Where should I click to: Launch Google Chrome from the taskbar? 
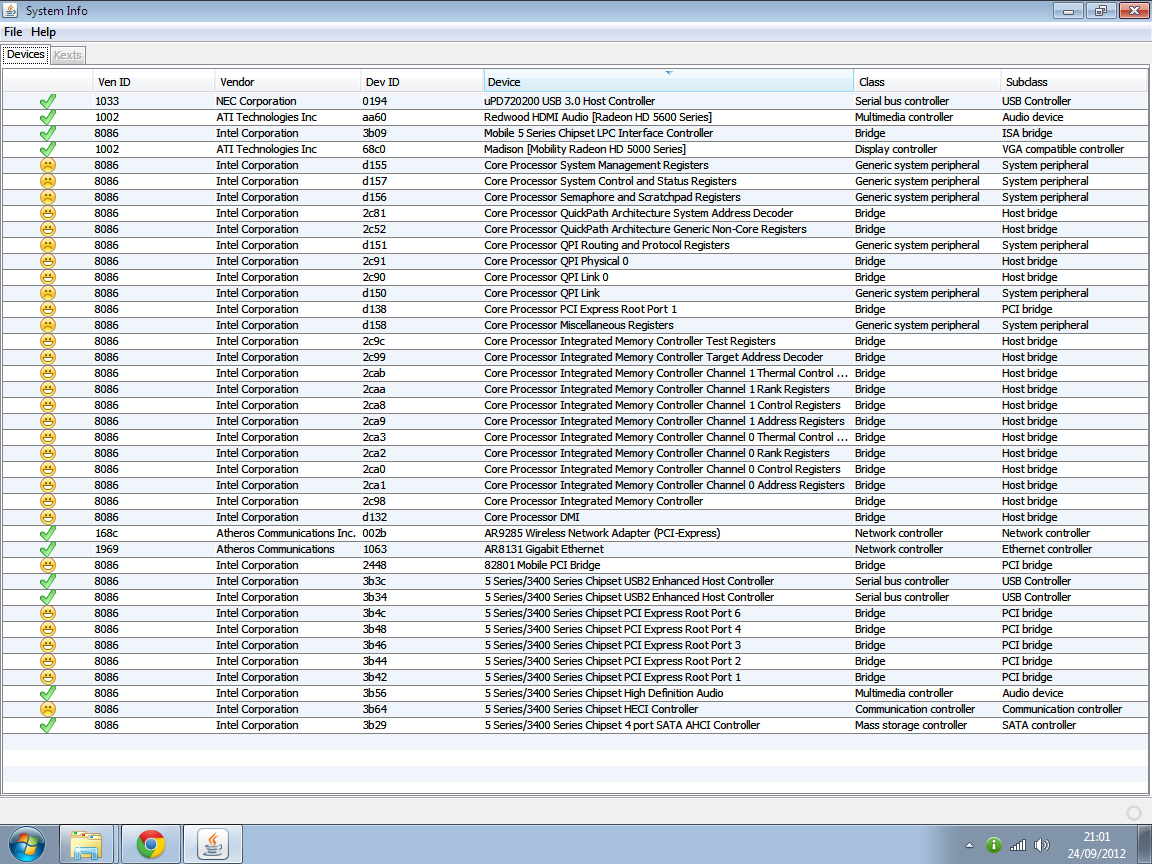151,845
